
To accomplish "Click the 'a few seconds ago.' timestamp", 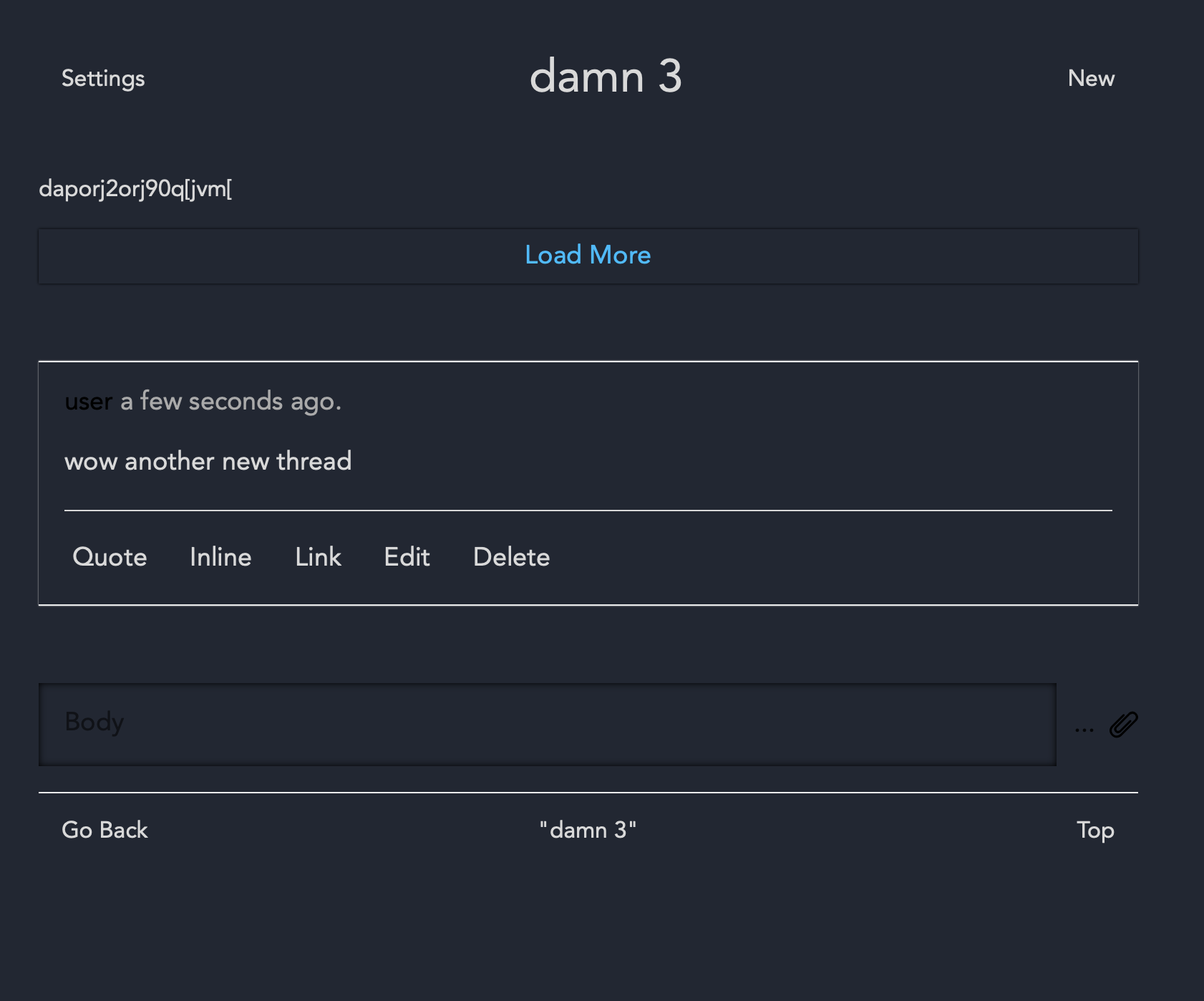I will point(230,402).
